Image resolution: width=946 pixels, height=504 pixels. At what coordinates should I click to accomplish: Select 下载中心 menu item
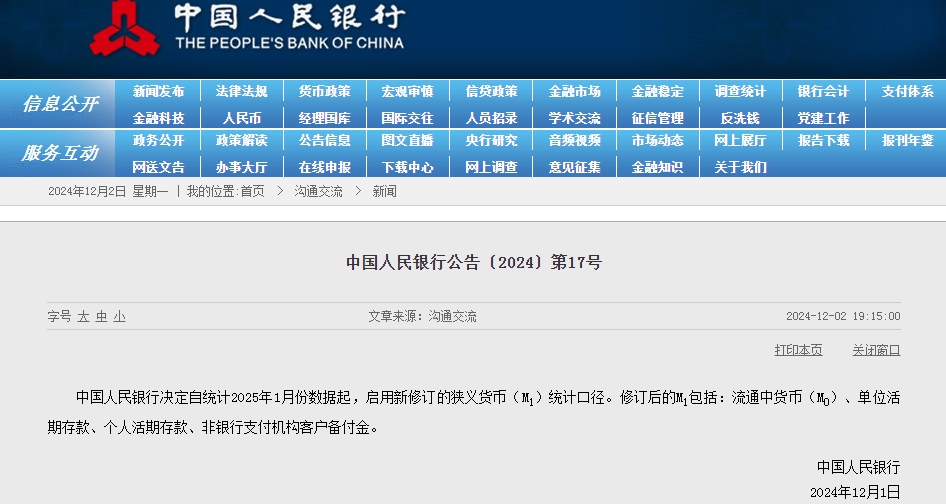pos(408,167)
